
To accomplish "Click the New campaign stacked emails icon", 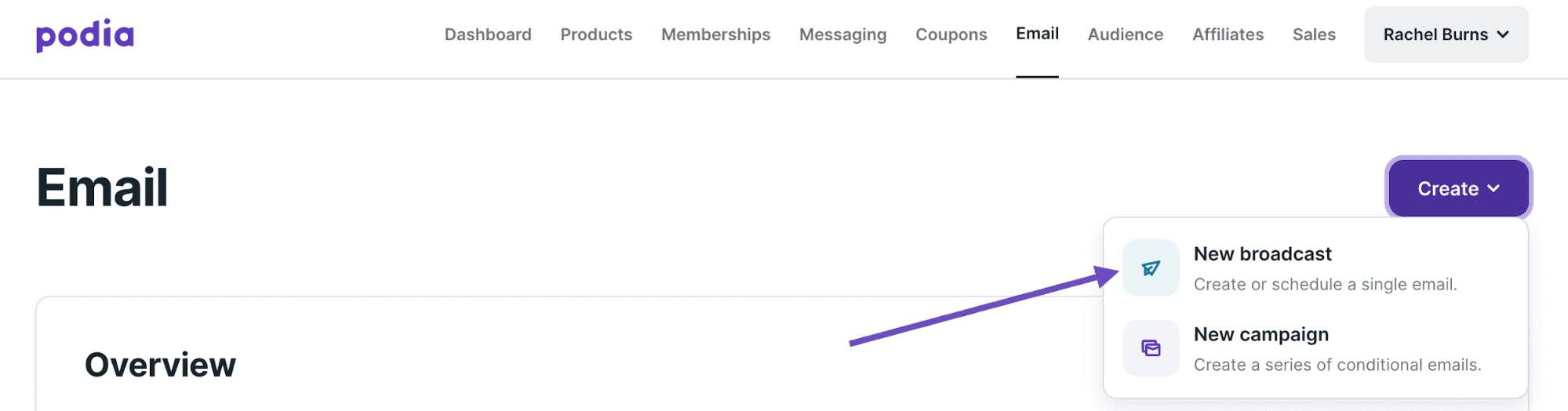I will click(1151, 348).
